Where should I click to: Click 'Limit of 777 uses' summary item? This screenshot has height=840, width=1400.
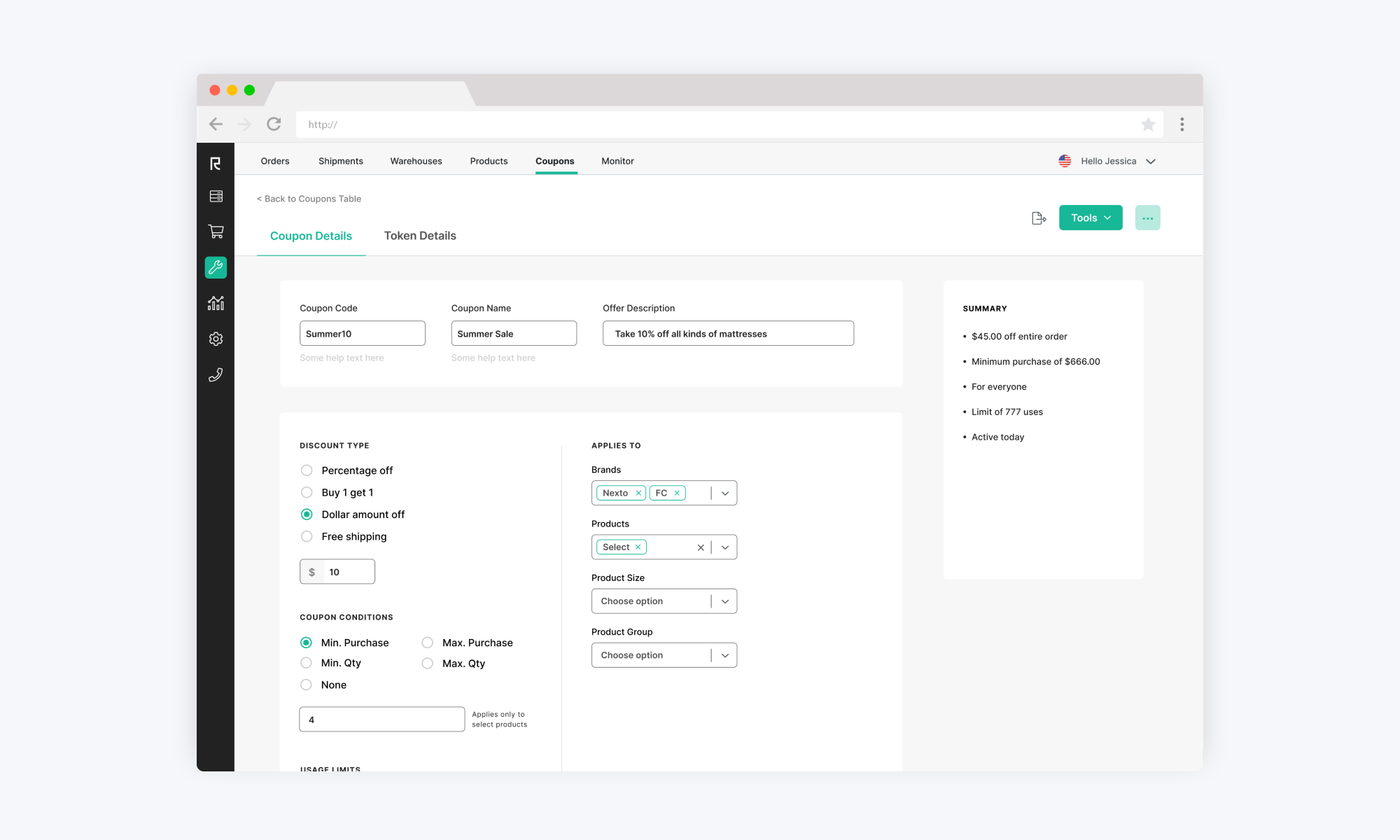point(1007,412)
